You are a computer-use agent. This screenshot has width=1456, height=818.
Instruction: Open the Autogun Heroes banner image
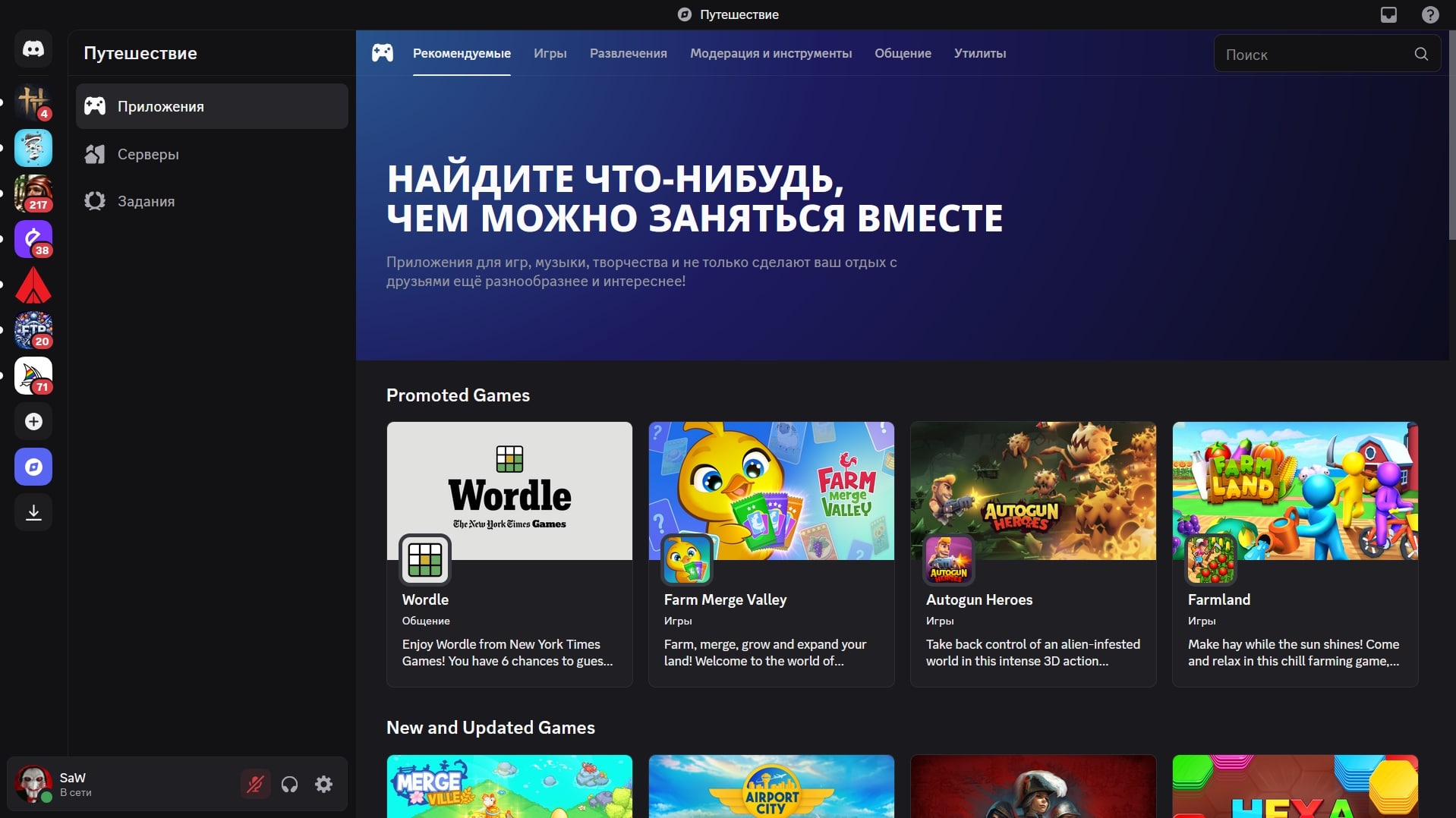1033,490
